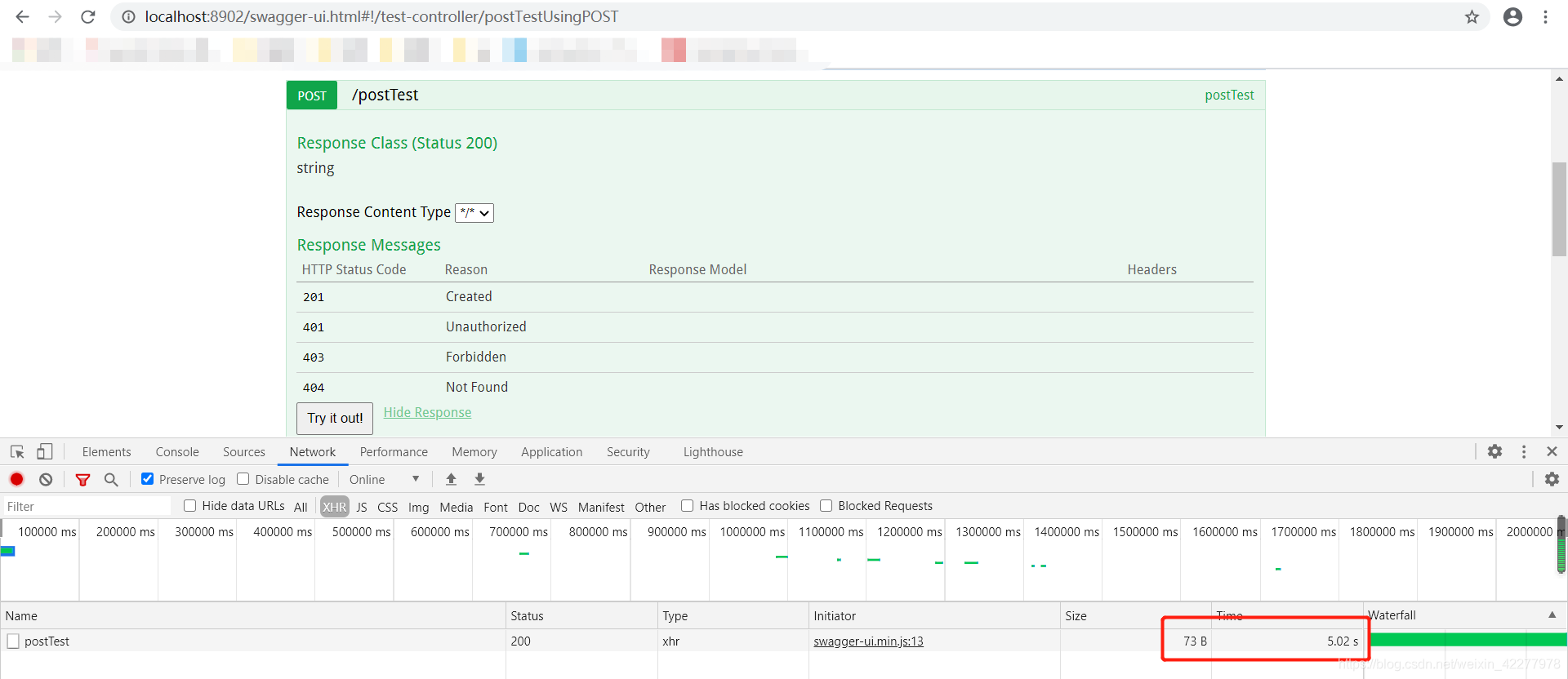Open the Response Content Type dropdown
The image size is (1568, 679).
coord(474,213)
